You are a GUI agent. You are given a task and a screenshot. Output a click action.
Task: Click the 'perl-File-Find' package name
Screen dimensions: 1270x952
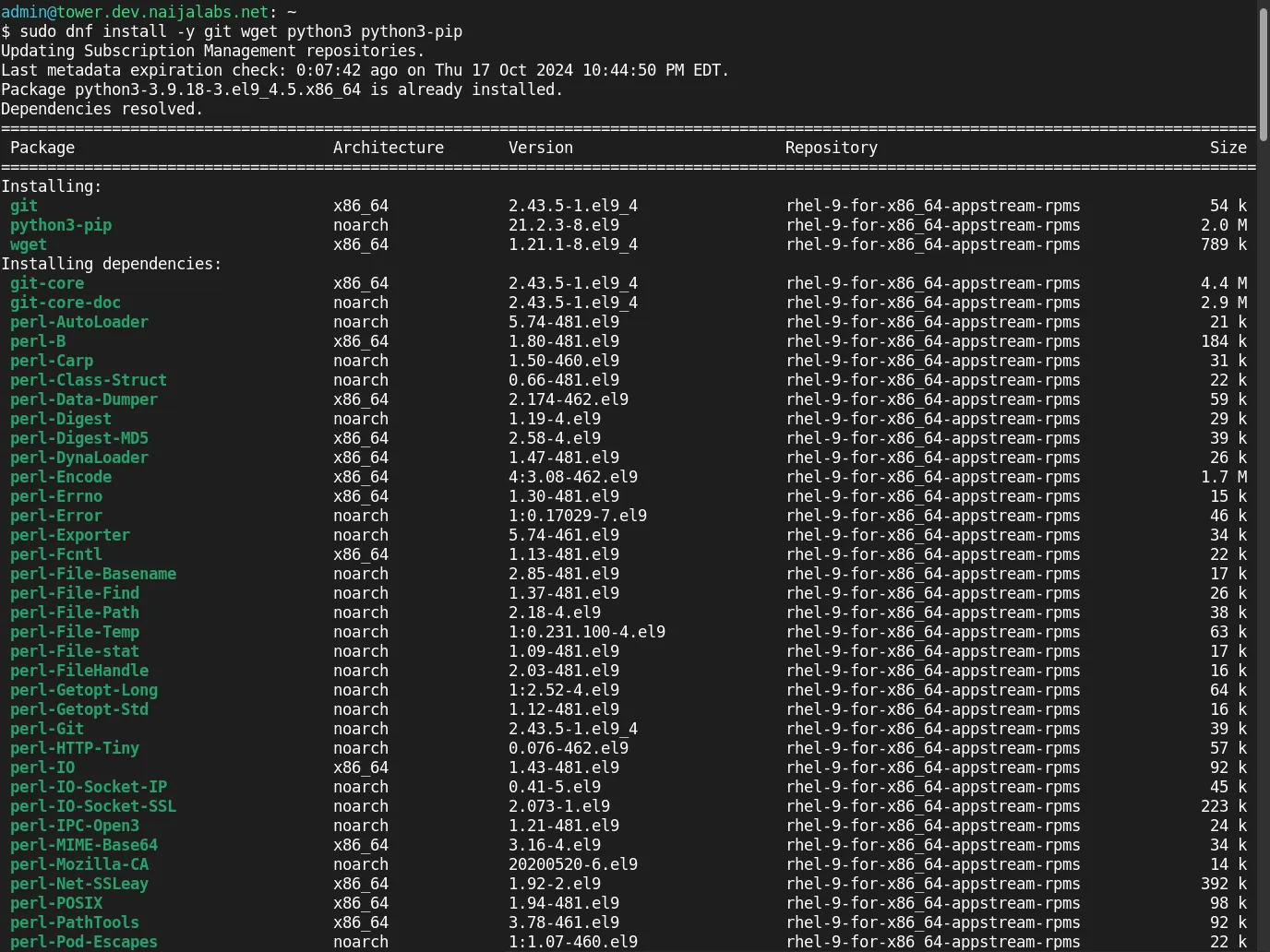coord(75,593)
